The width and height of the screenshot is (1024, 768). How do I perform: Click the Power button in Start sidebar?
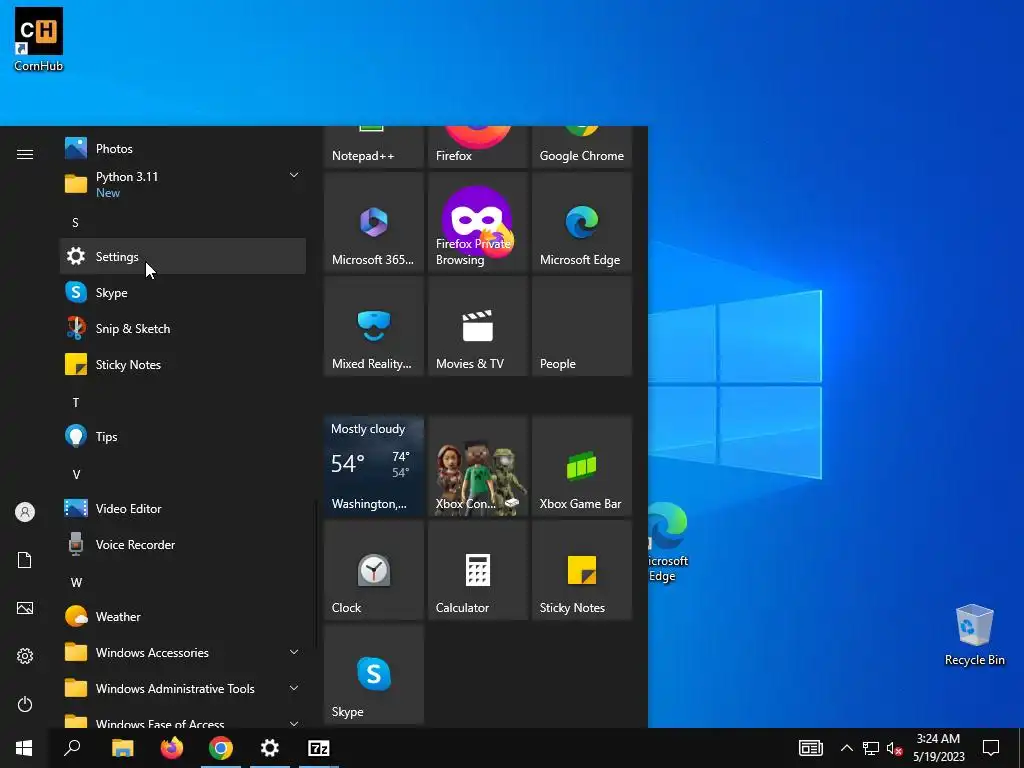pyautogui.click(x=25, y=704)
